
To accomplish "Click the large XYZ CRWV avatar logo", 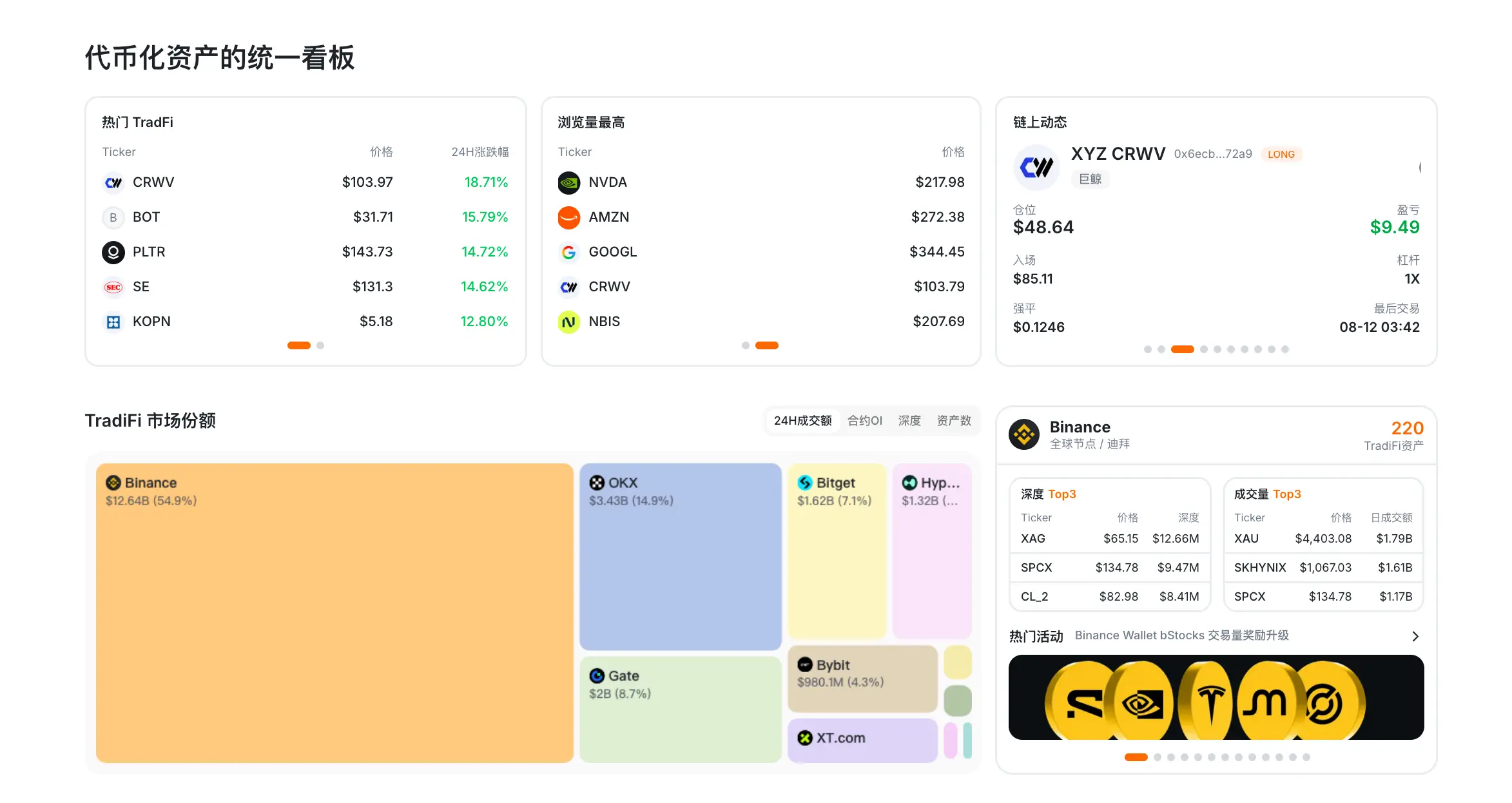I will [1036, 168].
